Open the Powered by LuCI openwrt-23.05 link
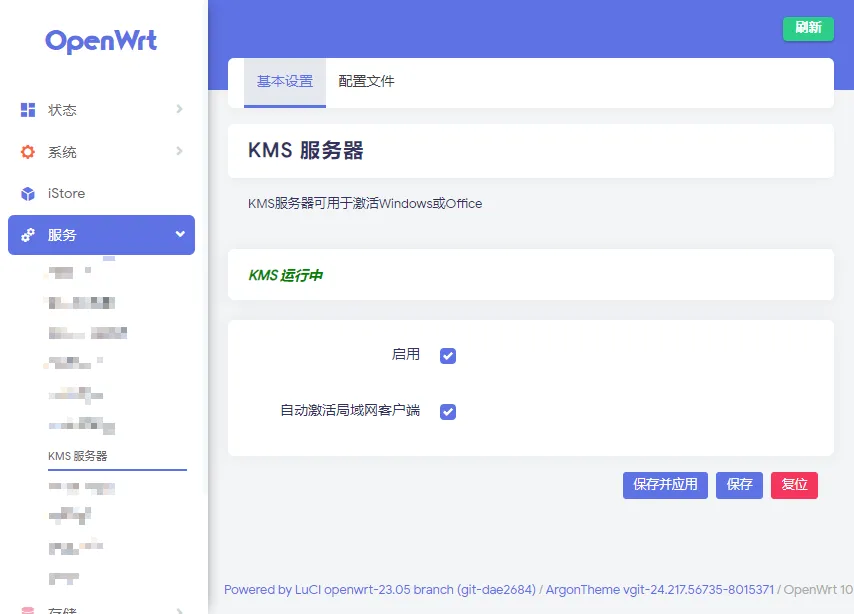 tap(379, 590)
